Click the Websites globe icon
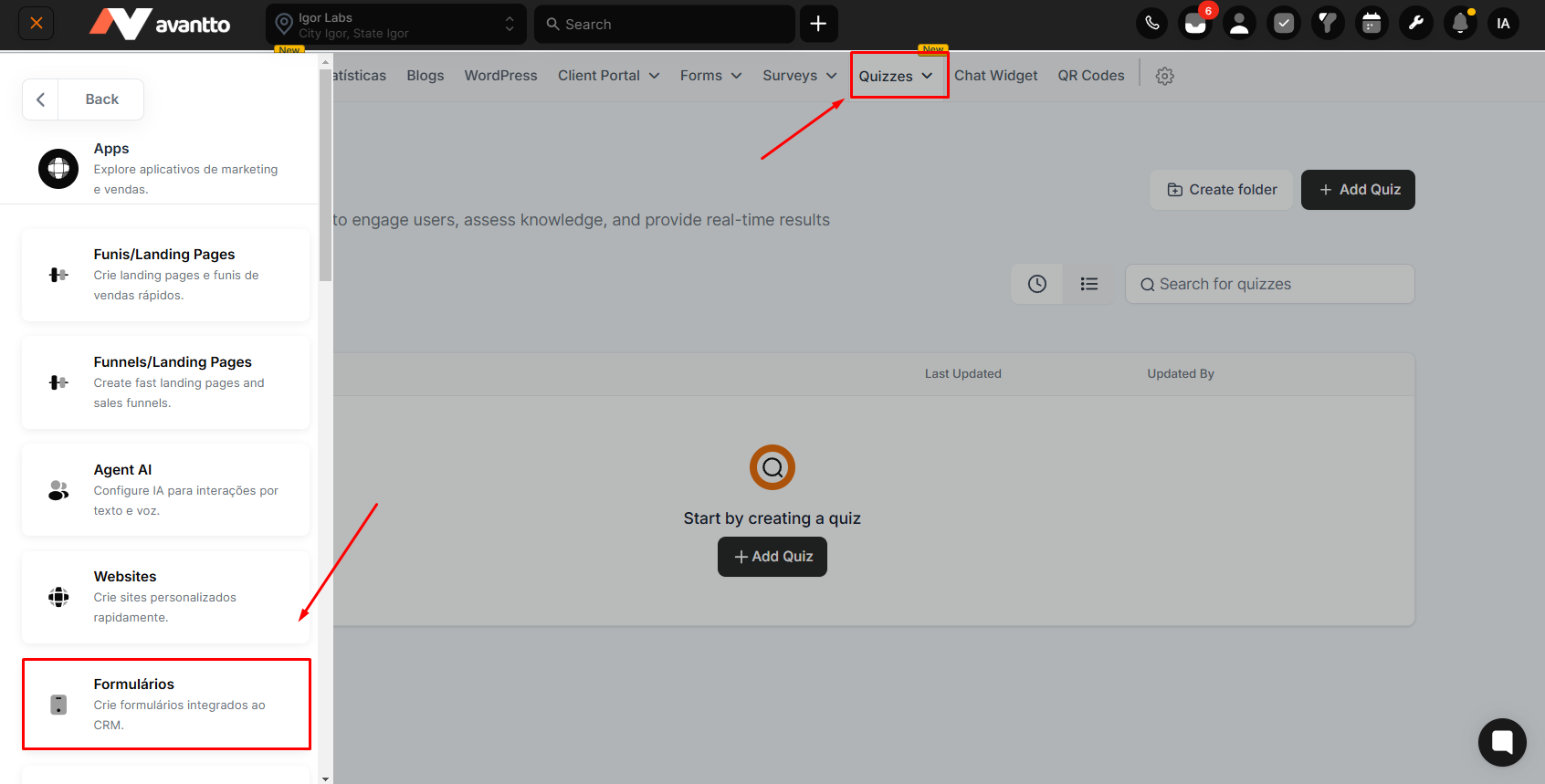 click(x=58, y=597)
